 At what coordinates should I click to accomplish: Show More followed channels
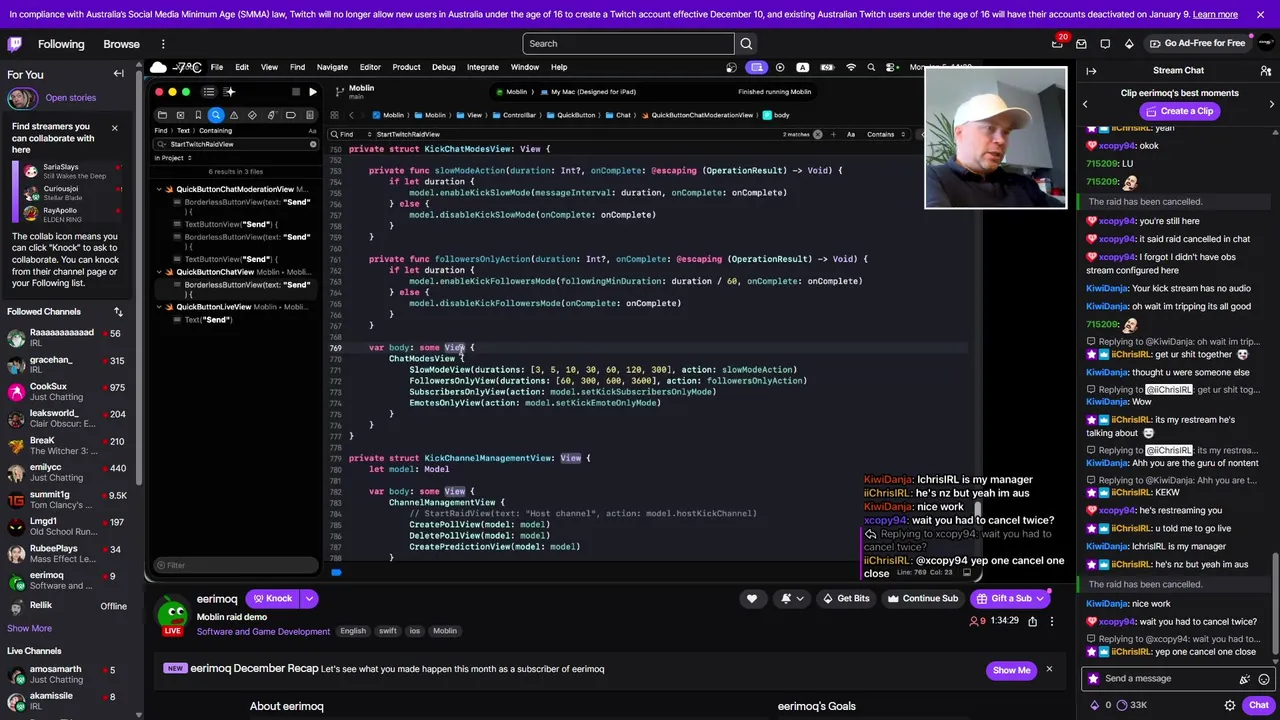pyautogui.click(x=29, y=628)
